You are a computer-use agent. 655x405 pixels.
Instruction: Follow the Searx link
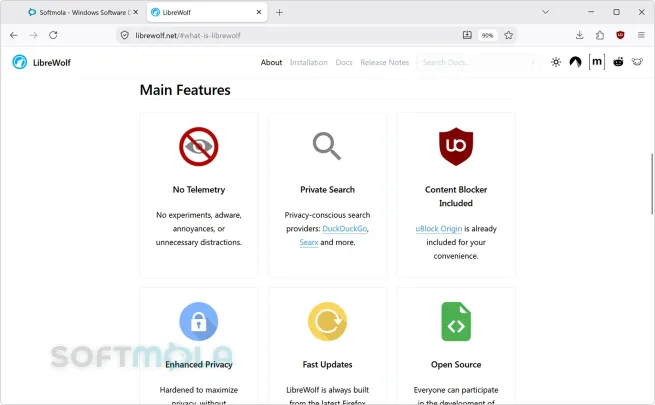coord(309,242)
